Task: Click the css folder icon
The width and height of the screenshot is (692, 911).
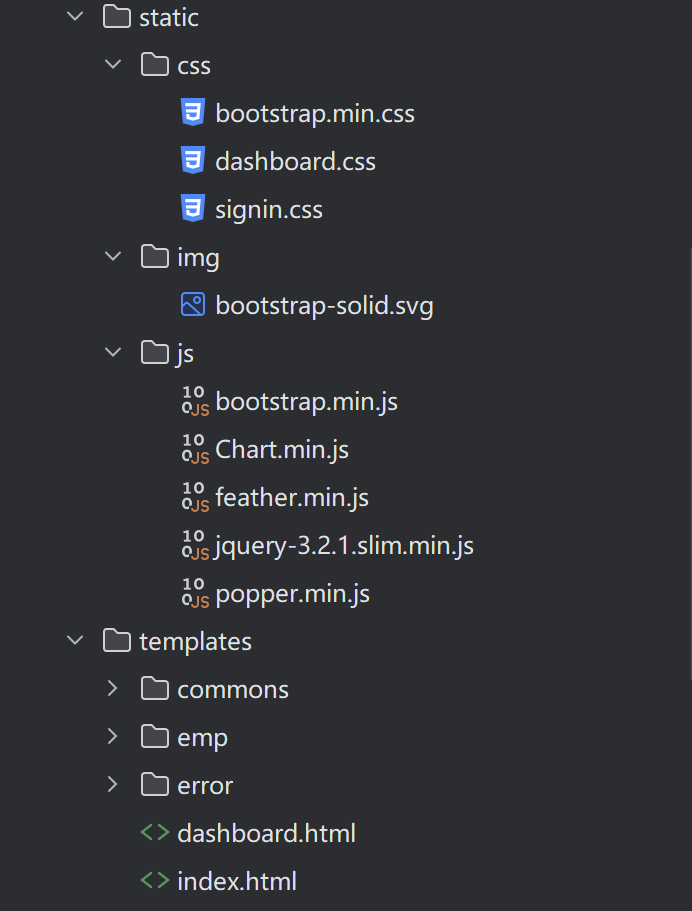Action: point(155,64)
